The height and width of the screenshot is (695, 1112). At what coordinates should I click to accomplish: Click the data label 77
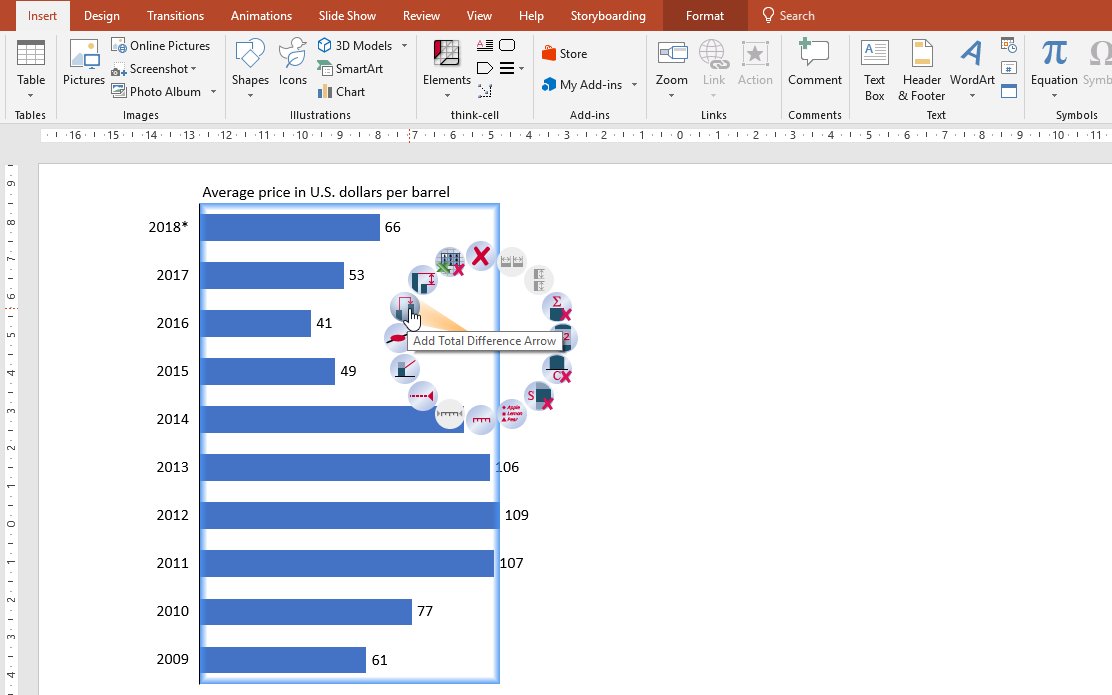click(x=425, y=611)
